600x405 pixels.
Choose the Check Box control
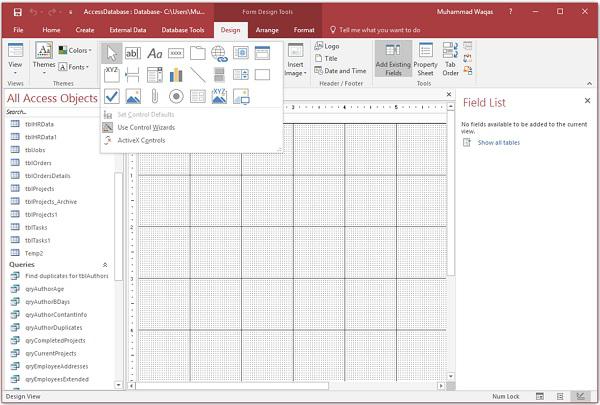pos(111,96)
